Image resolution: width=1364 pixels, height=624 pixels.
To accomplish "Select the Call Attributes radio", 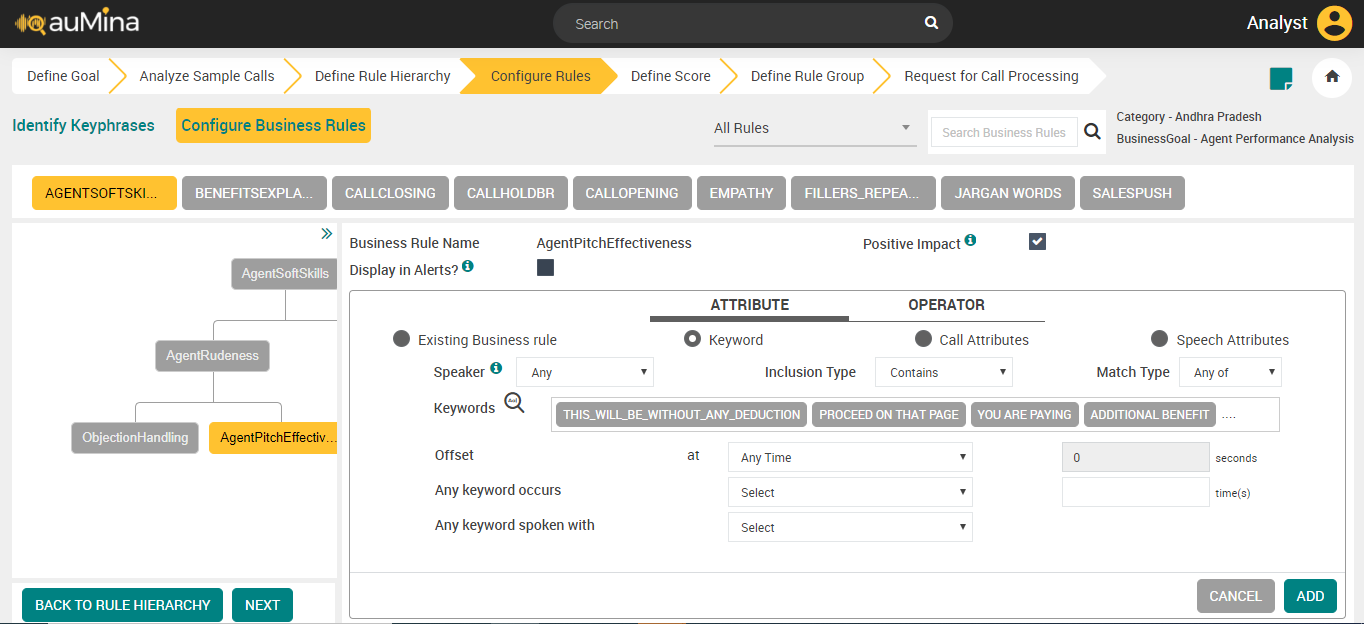I will pyautogui.click(x=923, y=339).
